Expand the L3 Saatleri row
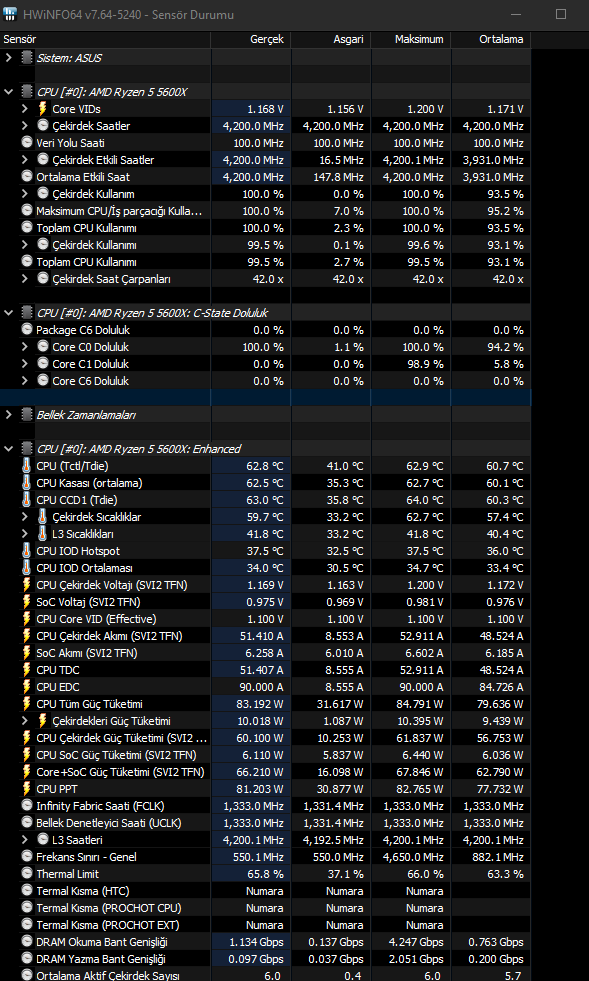 [x=25, y=840]
